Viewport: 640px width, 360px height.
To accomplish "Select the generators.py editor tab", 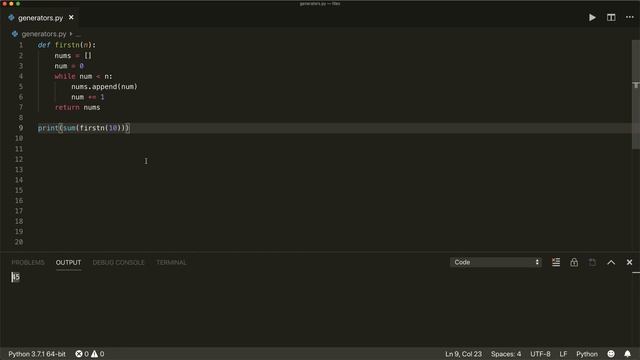I will tap(40, 18).
